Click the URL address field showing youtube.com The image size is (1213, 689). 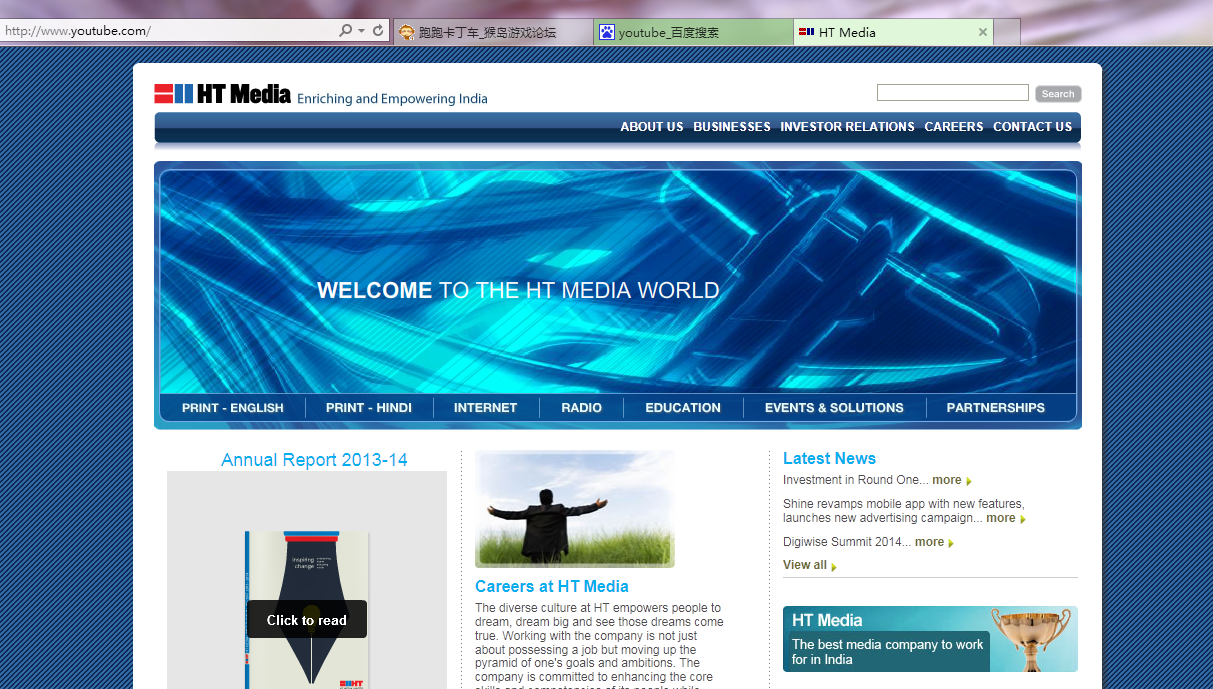tap(168, 31)
